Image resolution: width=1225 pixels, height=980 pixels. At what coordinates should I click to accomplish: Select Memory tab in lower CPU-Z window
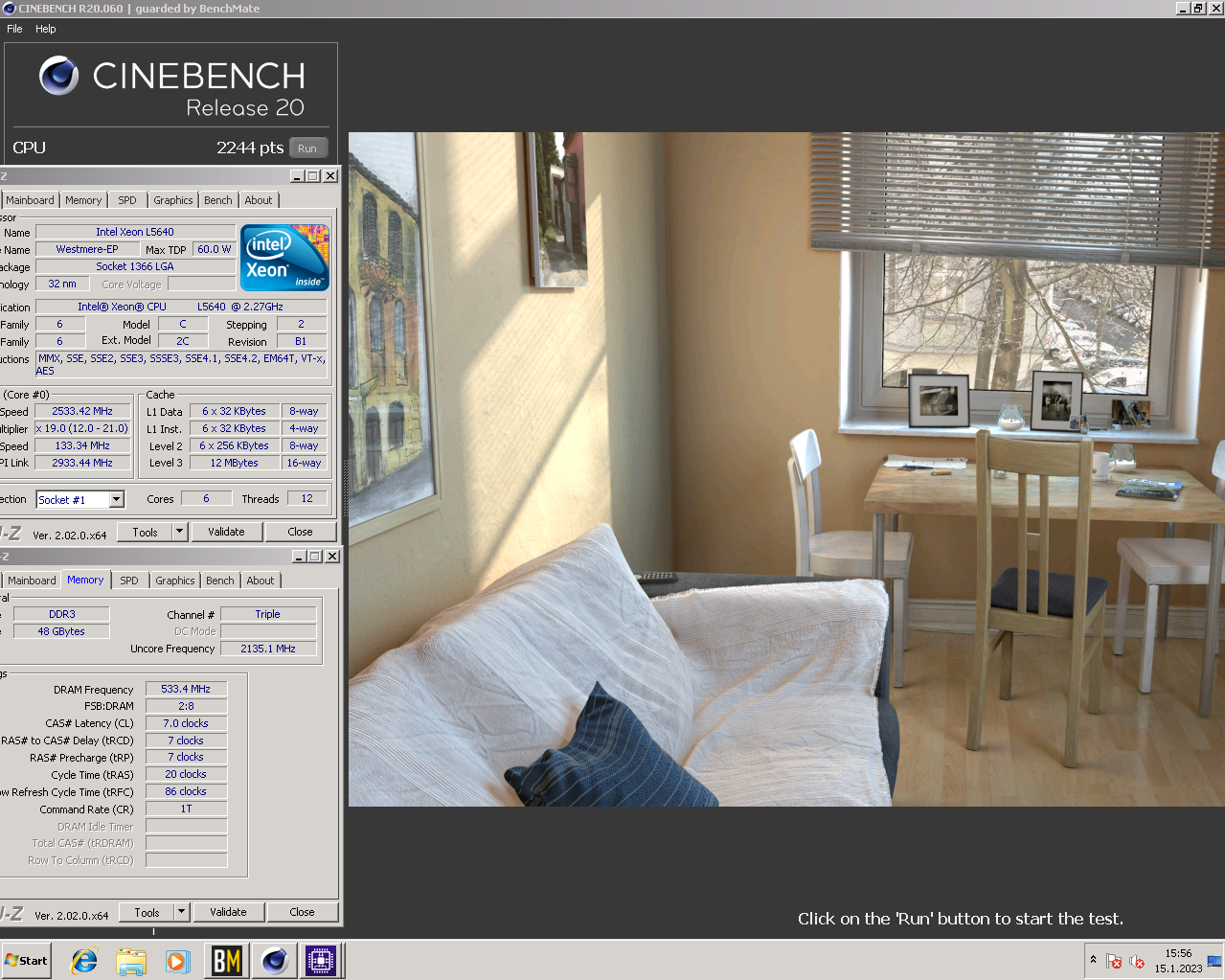tap(85, 580)
